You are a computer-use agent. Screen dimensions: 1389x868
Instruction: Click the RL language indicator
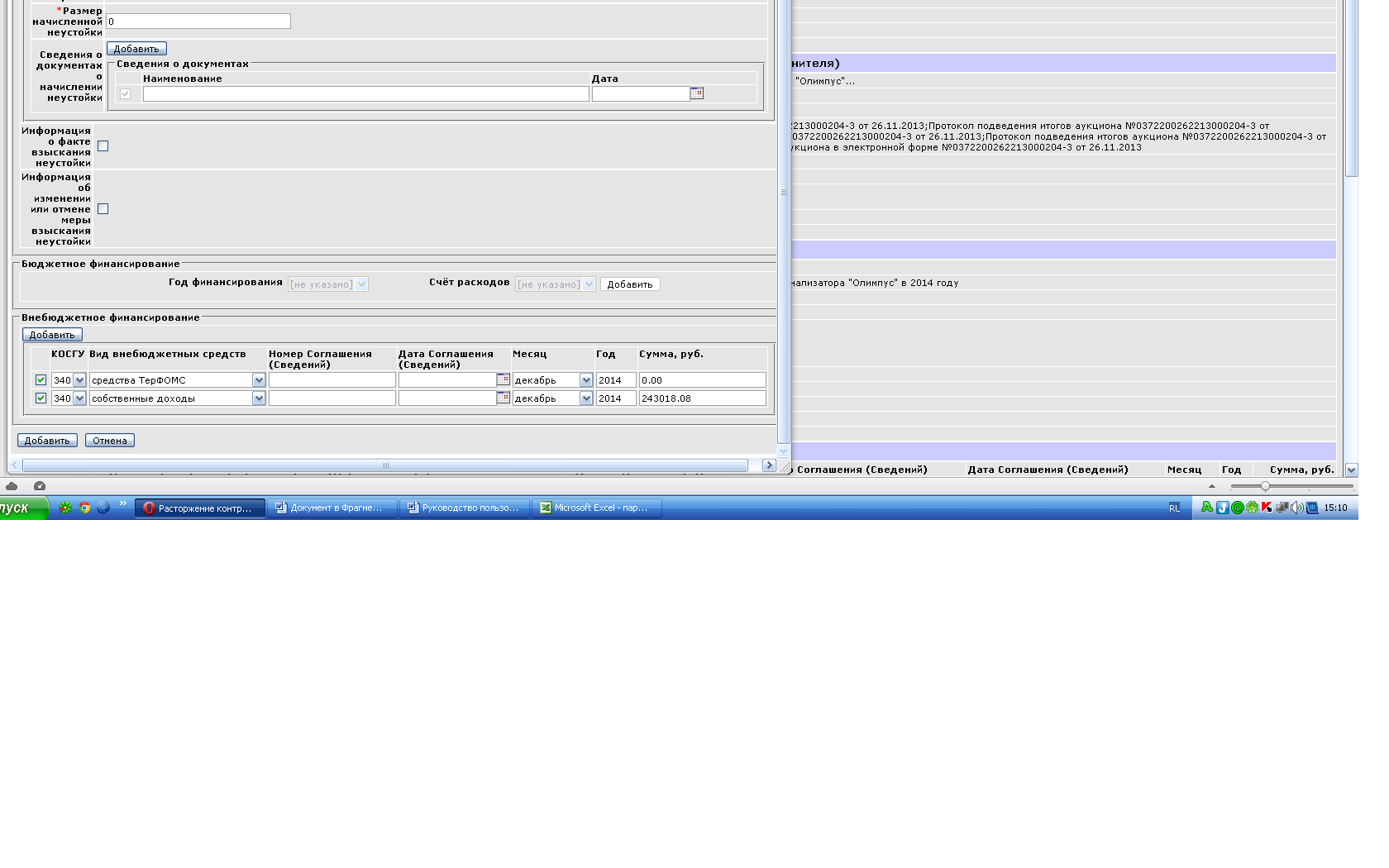[x=1175, y=508]
